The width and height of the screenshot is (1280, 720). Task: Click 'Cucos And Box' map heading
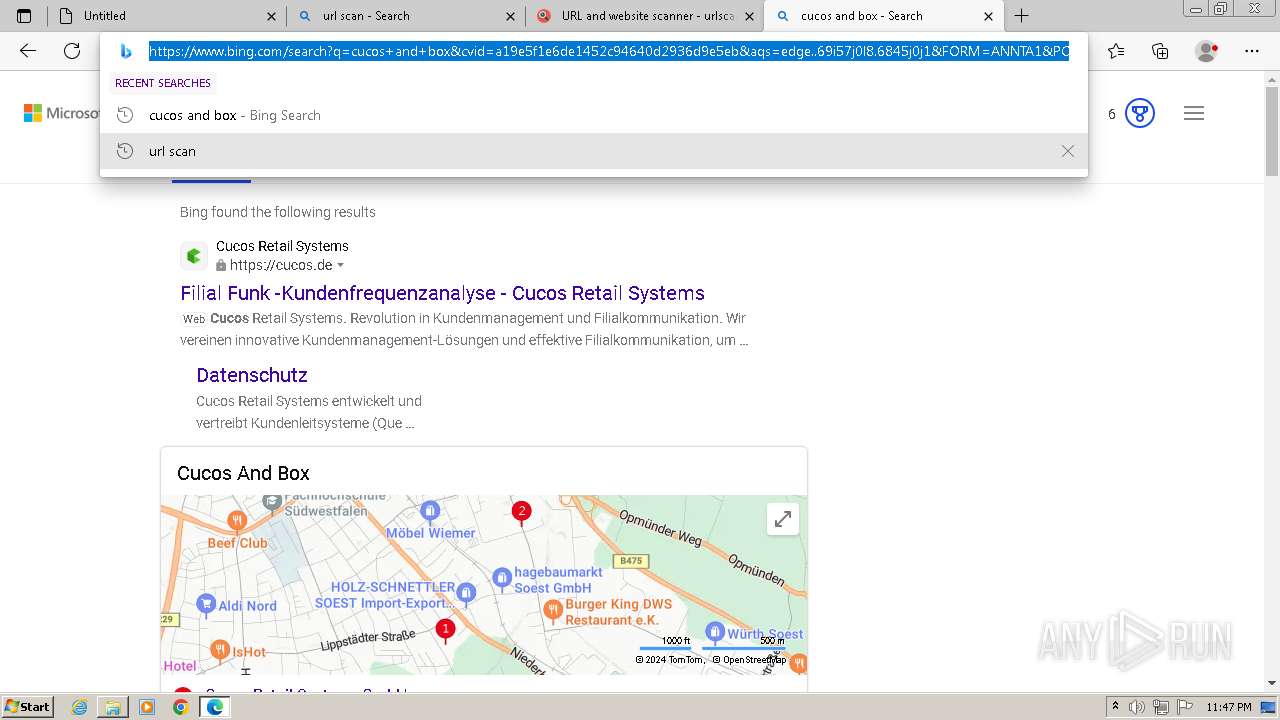[243, 473]
